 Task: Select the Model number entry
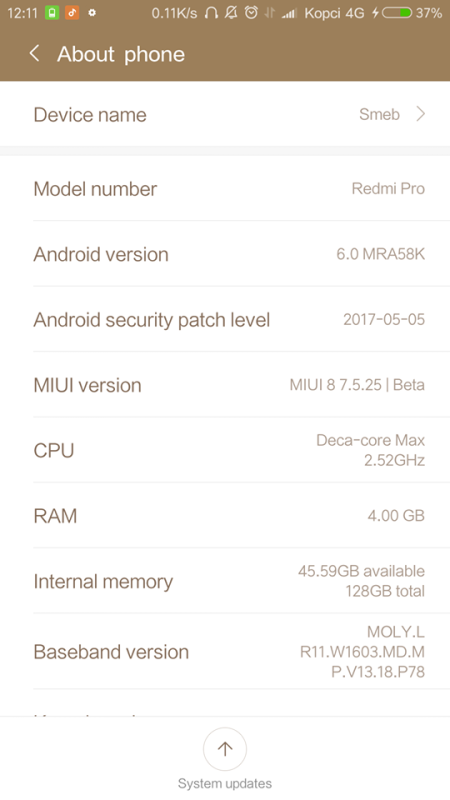[x=225, y=189]
